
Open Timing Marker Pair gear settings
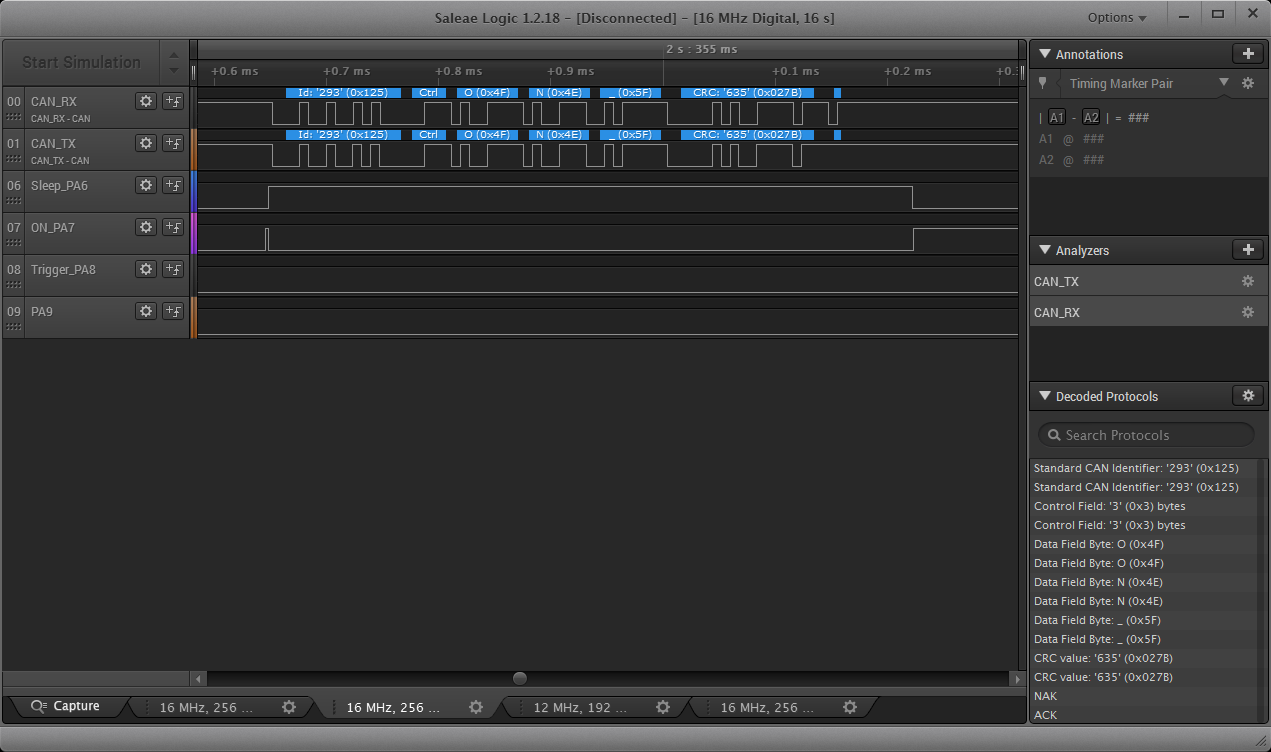(1247, 84)
